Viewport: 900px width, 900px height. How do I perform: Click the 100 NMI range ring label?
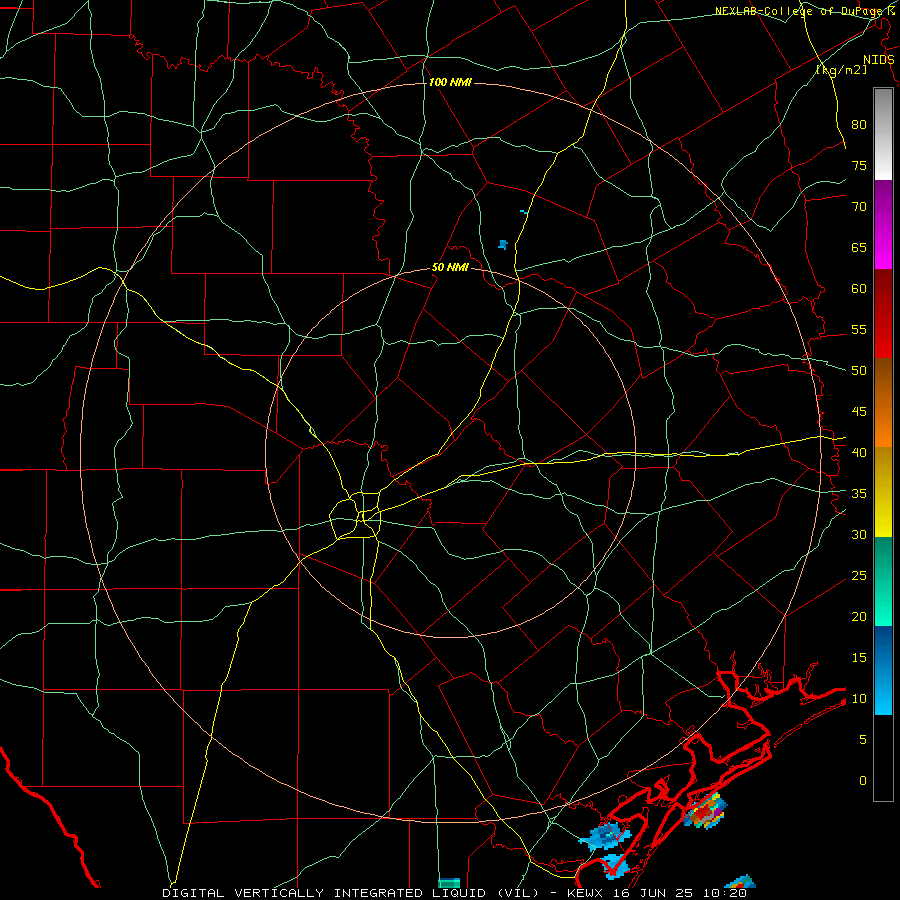point(450,83)
